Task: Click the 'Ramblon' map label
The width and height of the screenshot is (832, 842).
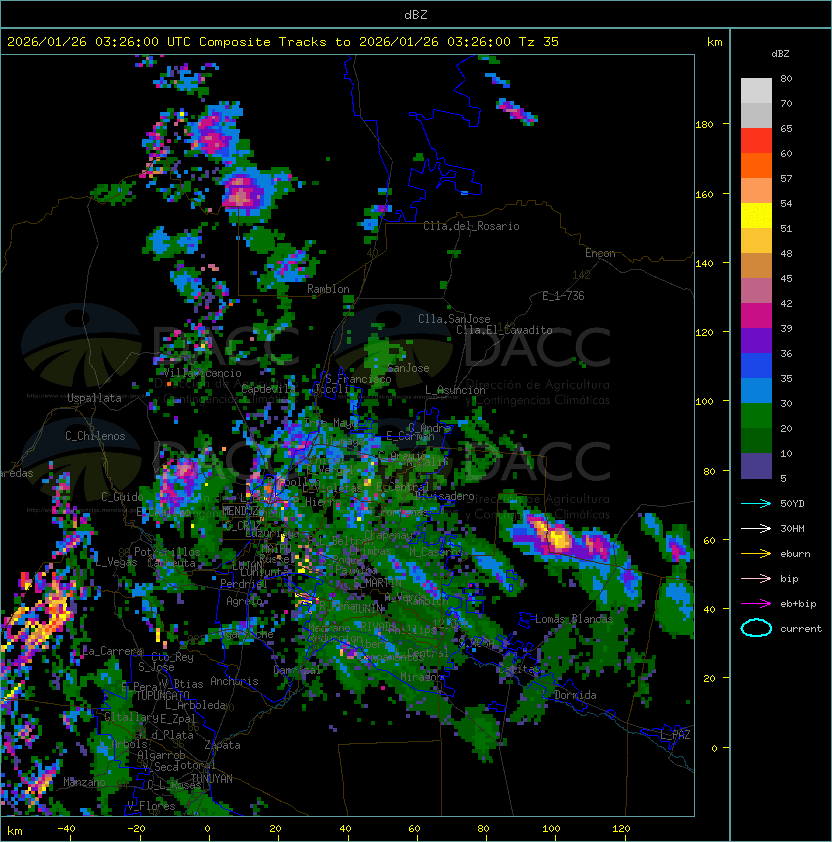Action: (328, 289)
